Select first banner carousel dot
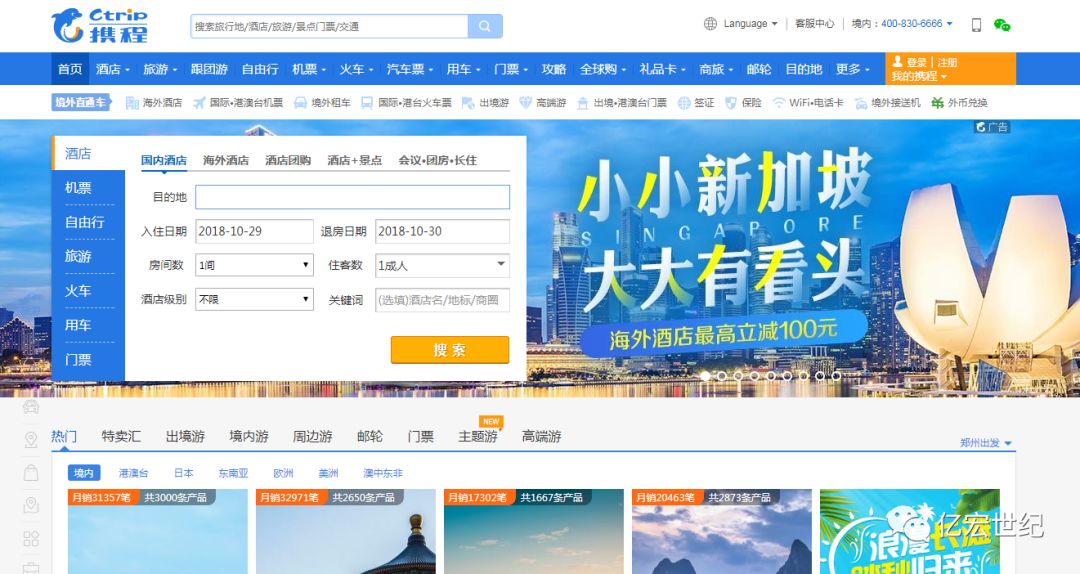1080x574 pixels. 705,376
